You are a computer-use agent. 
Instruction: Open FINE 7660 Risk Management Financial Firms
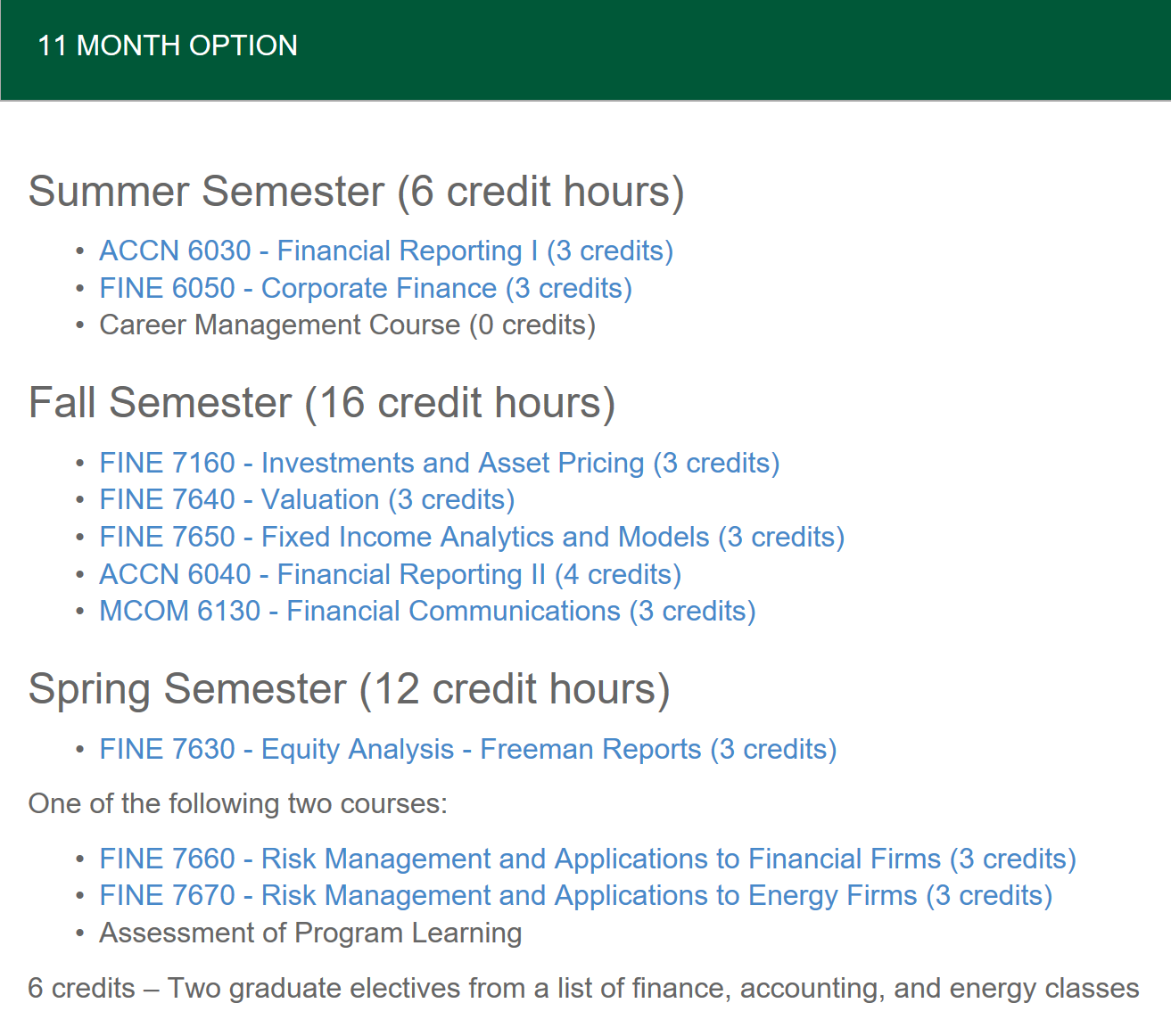pos(587,859)
